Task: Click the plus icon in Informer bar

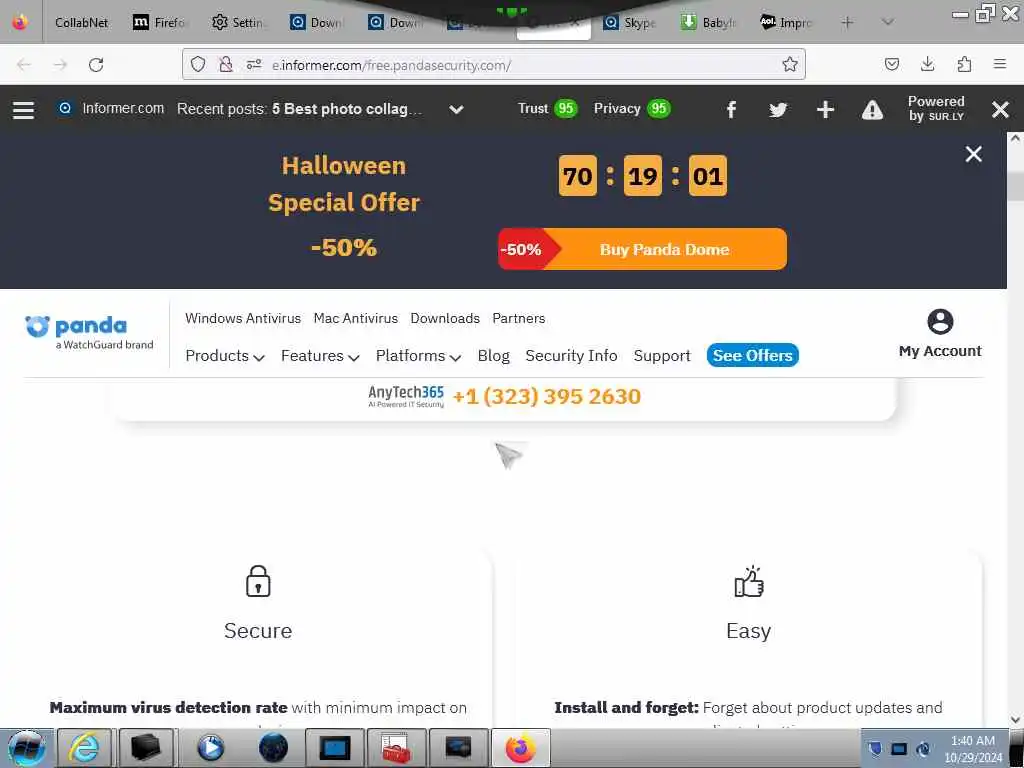Action: (825, 109)
